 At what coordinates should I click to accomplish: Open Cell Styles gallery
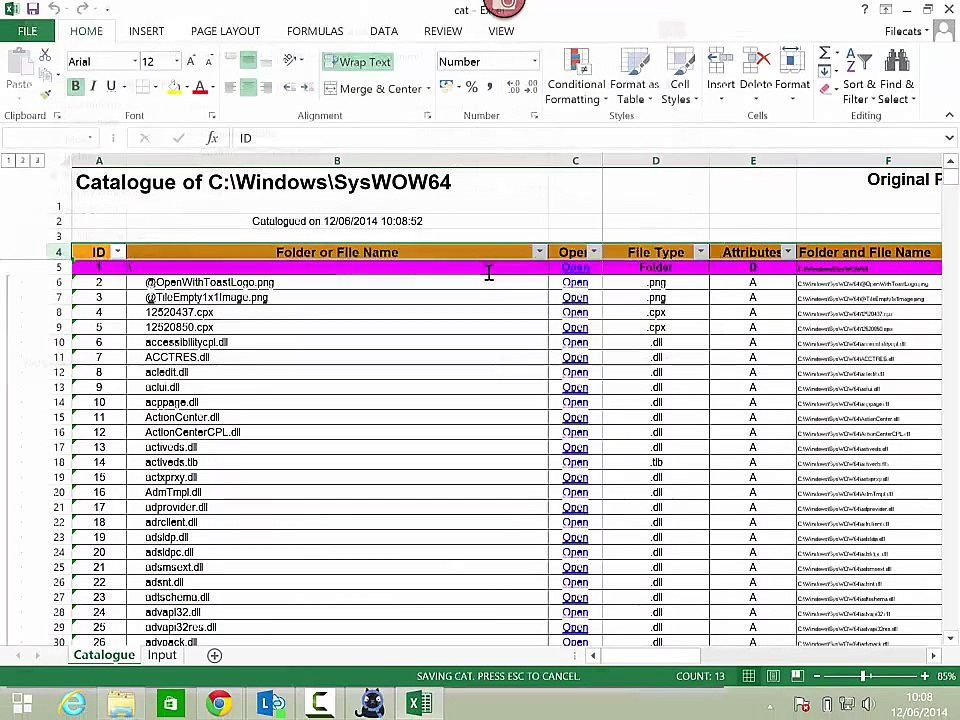(680, 75)
